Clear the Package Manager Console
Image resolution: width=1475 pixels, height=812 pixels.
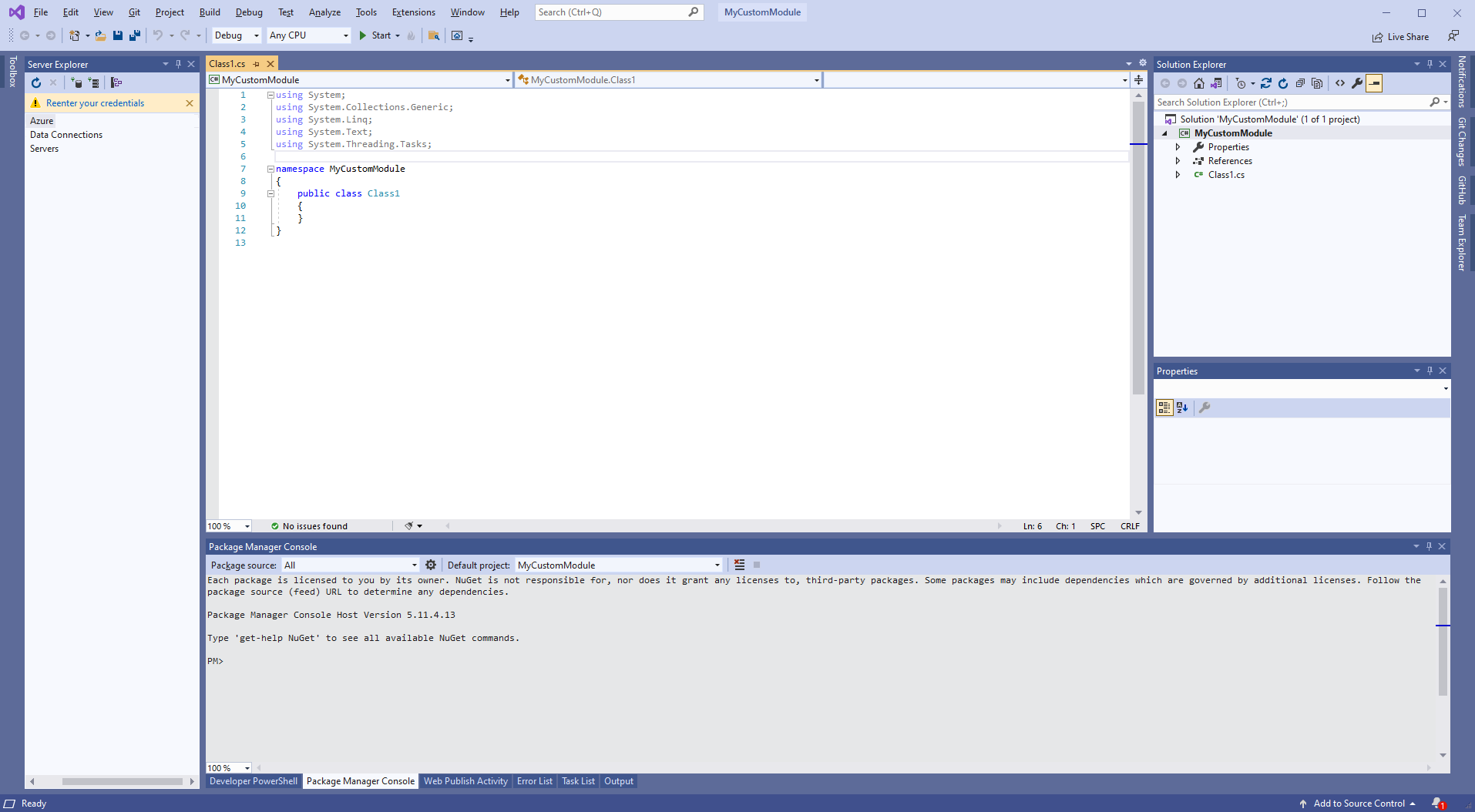(x=739, y=565)
